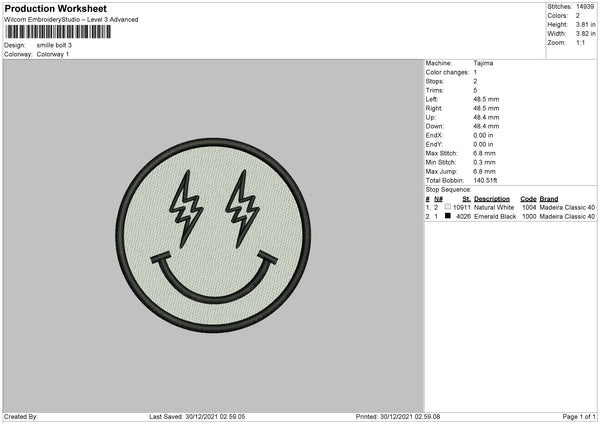Click the Right value 48.5 mm
This screenshot has width=600, height=424.
(x=486, y=108)
